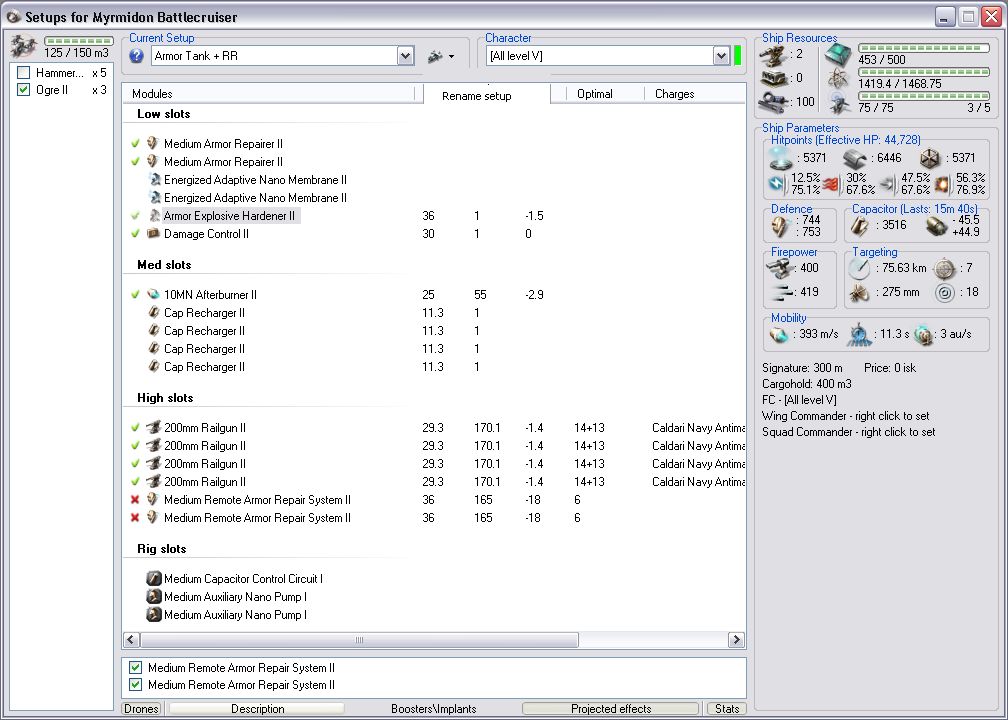Click the shield hitpoints icon
The height and width of the screenshot is (720, 1008).
(782, 158)
